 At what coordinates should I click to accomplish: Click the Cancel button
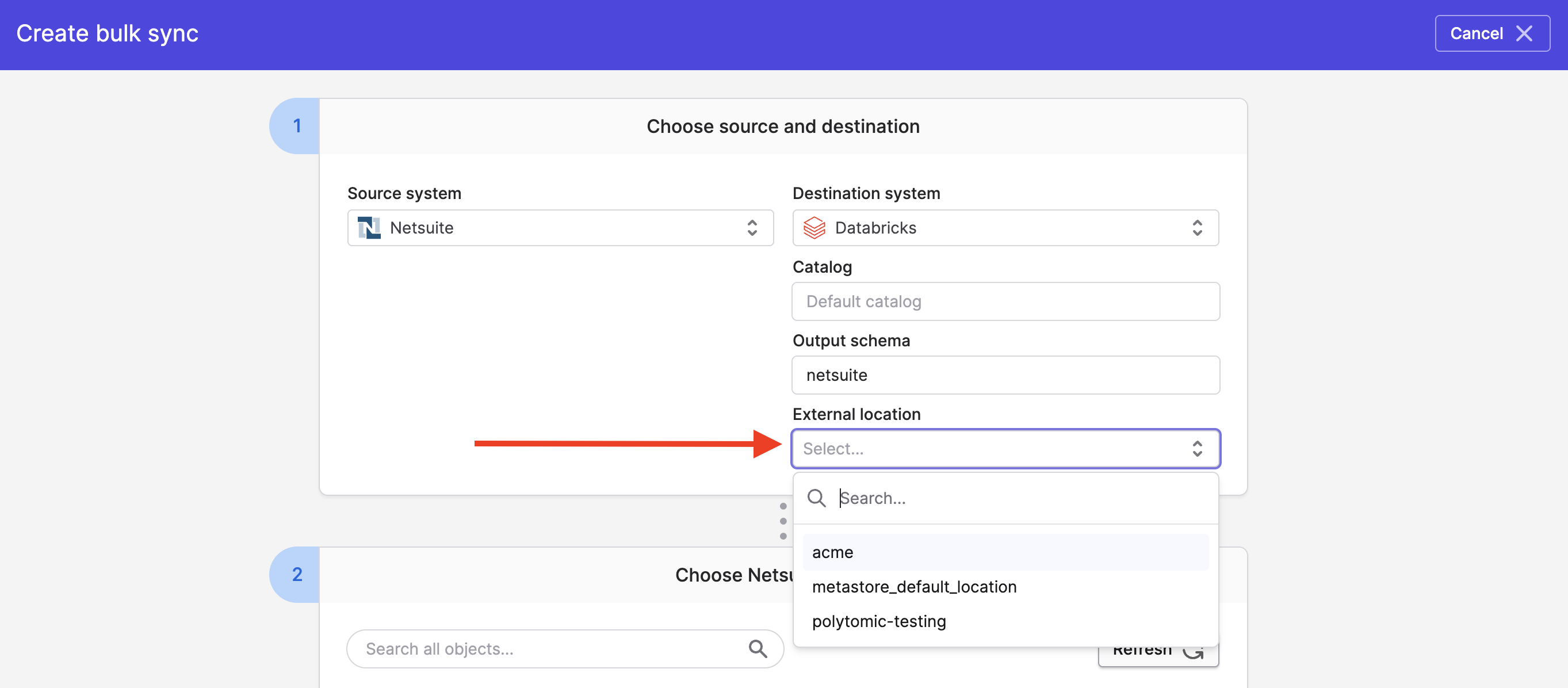click(x=1492, y=33)
